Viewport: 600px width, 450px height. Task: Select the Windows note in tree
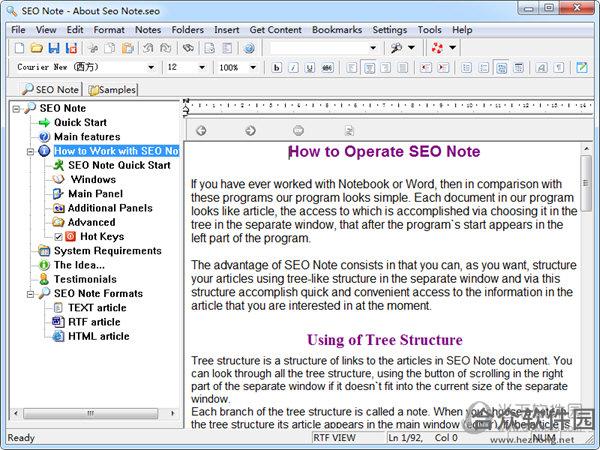(x=93, y=179)
